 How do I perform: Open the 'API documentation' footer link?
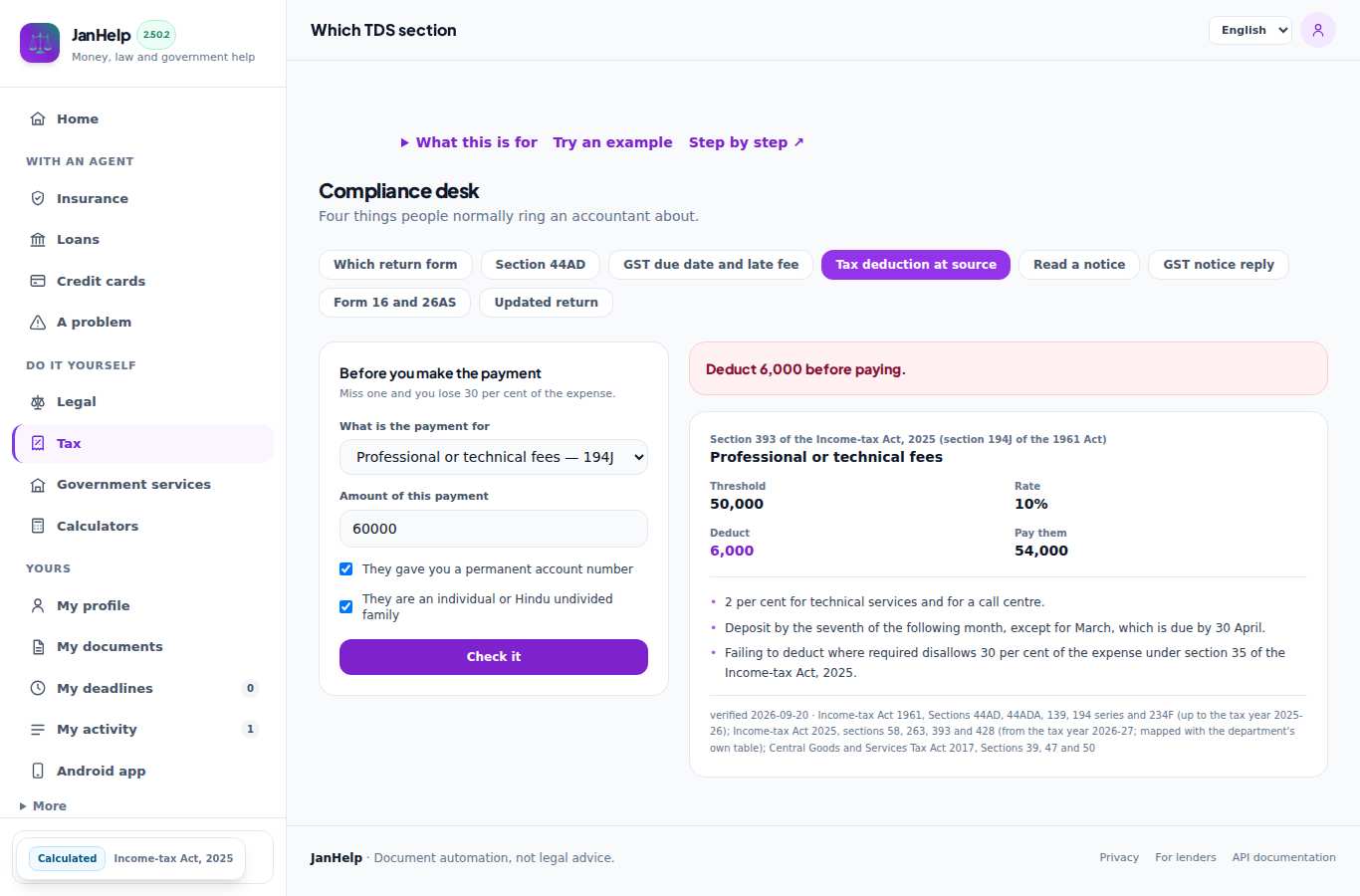click(1284, 857)
